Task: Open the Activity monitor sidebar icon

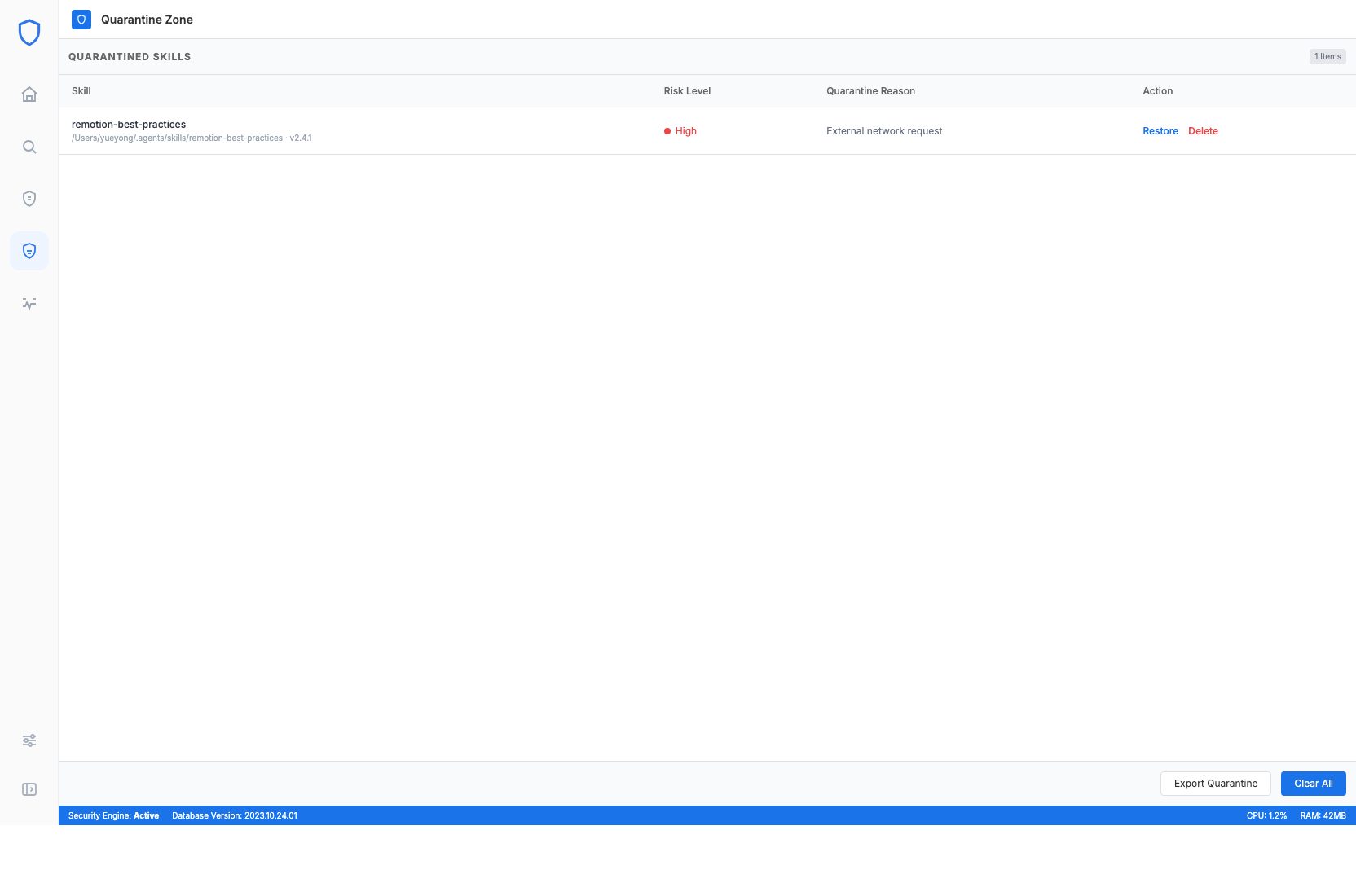Action: (29, 303)
